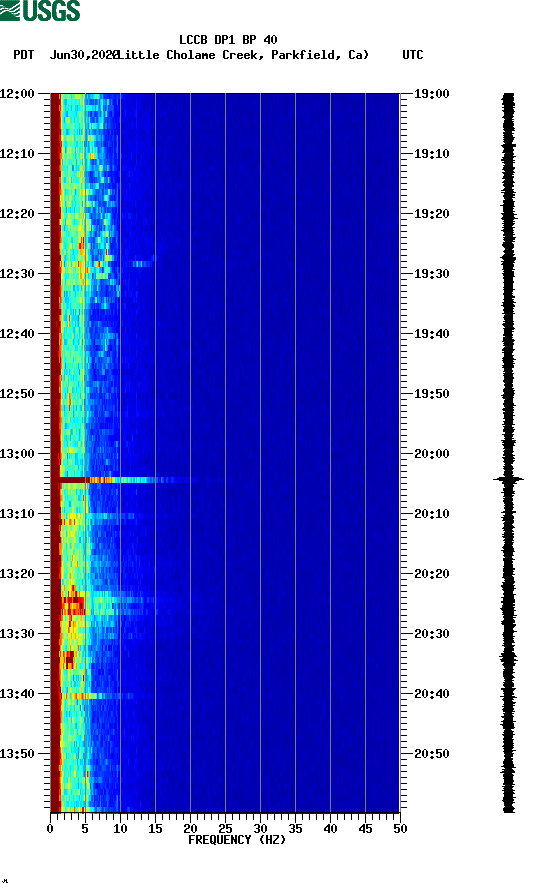Click the "13:10" PDT time label
This screenshot has width=552, height=892.
[17, 514]
